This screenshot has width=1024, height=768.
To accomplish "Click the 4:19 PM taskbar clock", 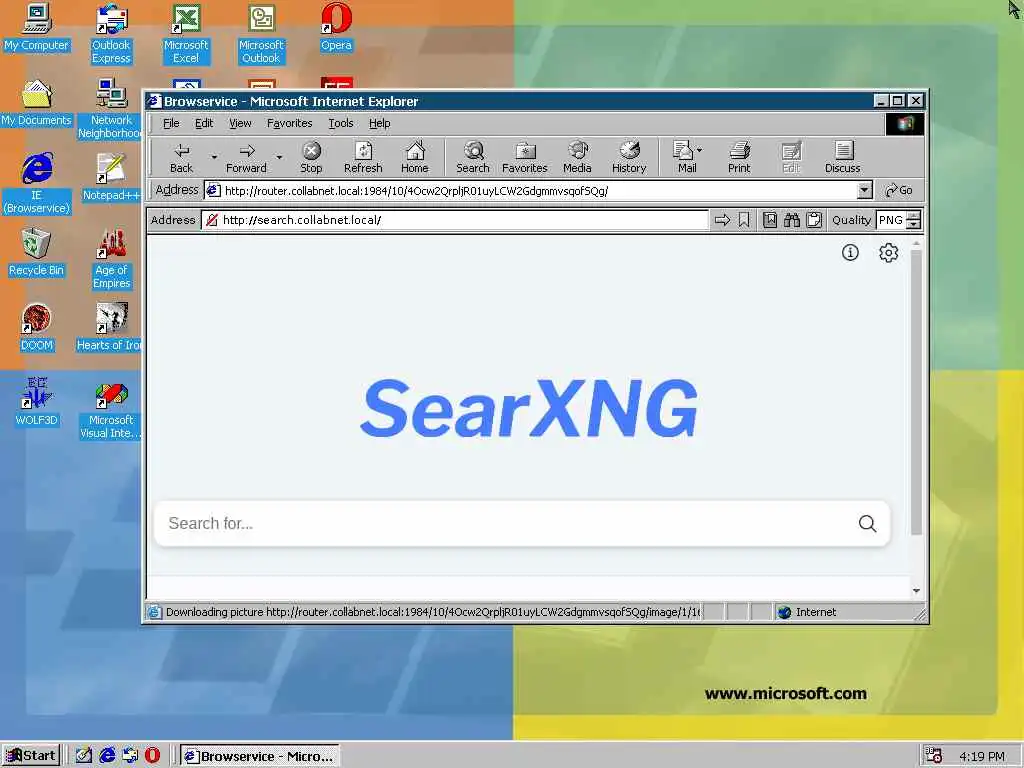I will coord(982,756).
